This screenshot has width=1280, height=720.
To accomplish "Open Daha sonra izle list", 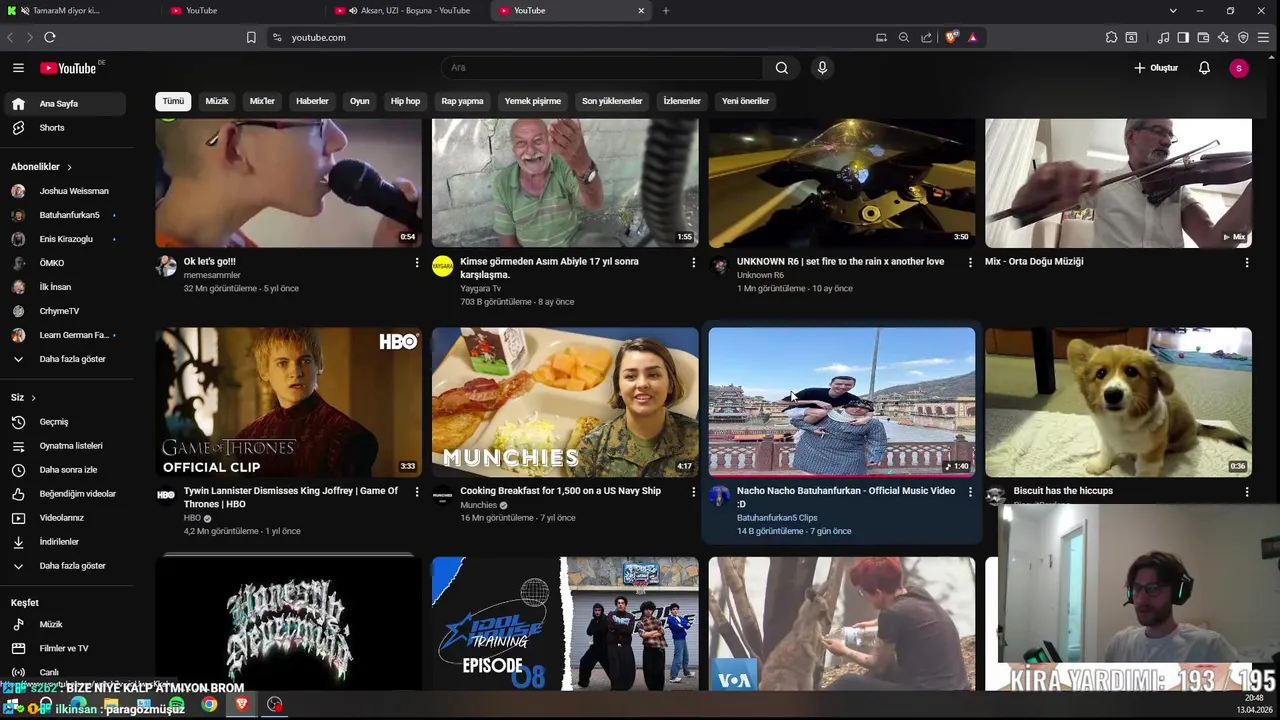I will 64,470.
